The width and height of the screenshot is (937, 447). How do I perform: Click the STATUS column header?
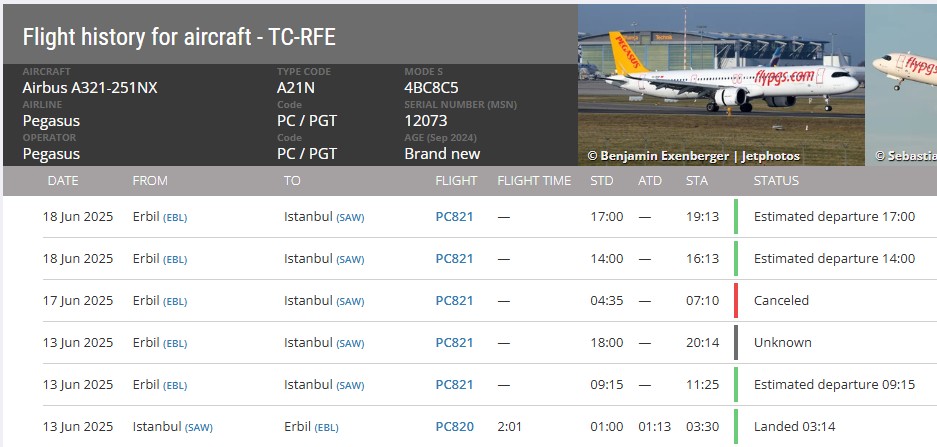776,180
